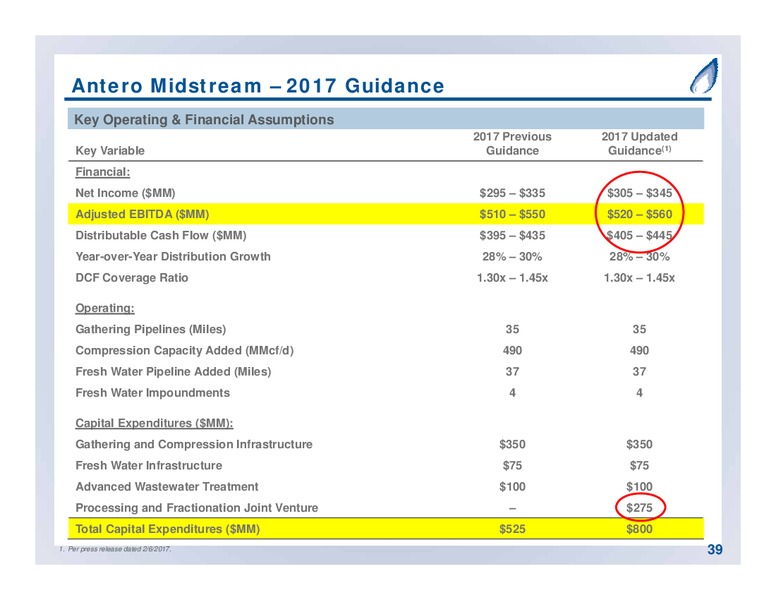The image size is (776, 600).
Task: Click the 'Fresh Water Infrastructure' label
Action: [149, 466]
